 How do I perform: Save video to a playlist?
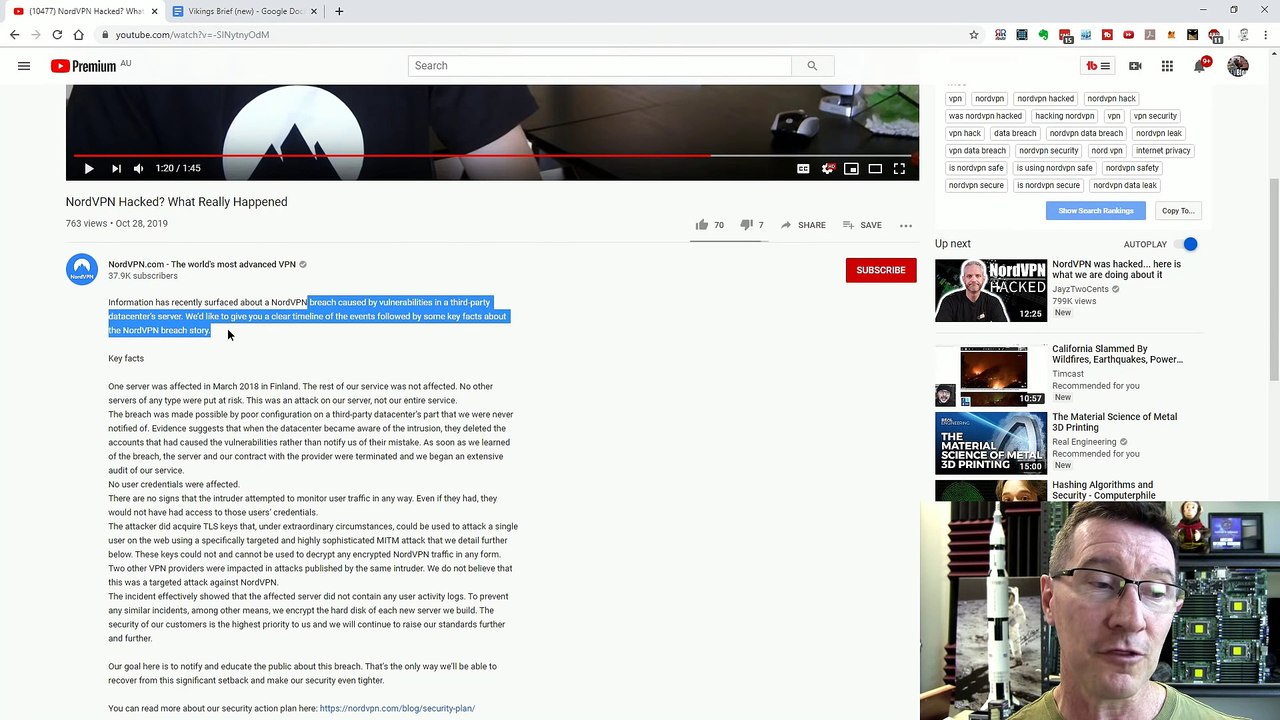(x=862, y=225)
